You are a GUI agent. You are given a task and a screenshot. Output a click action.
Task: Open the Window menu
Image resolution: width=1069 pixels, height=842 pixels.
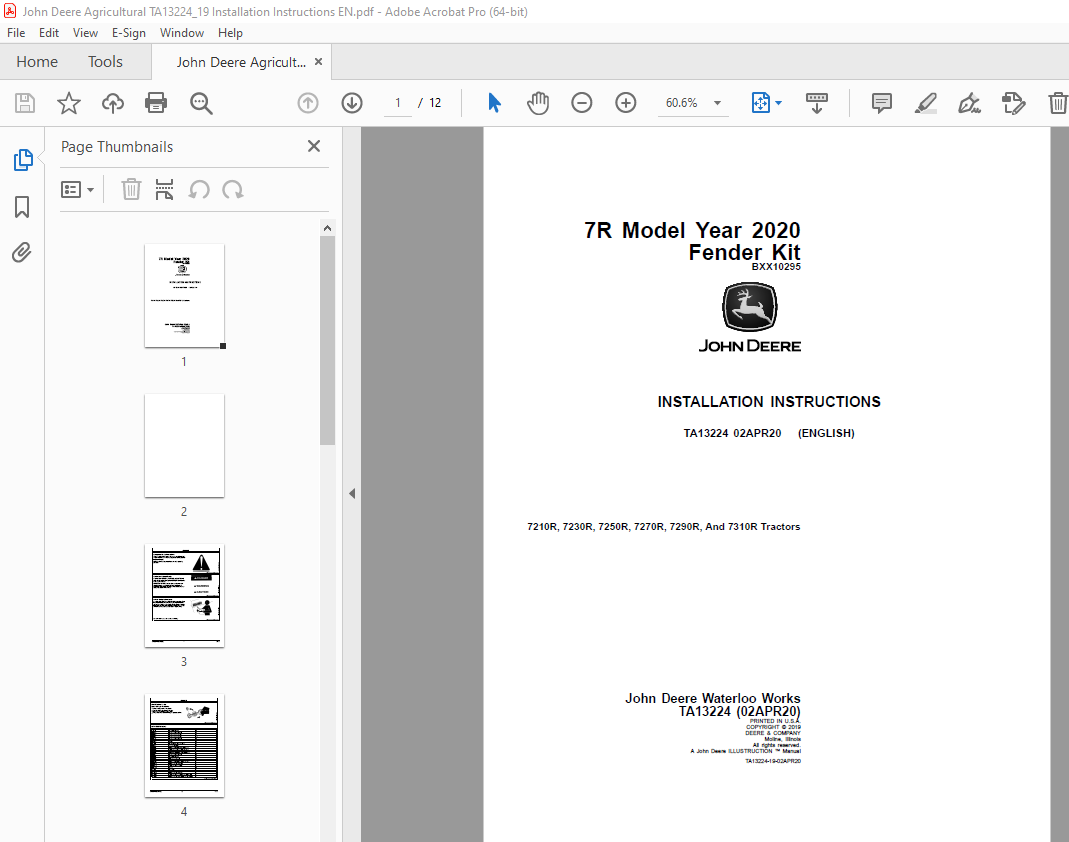coord(181,33)
